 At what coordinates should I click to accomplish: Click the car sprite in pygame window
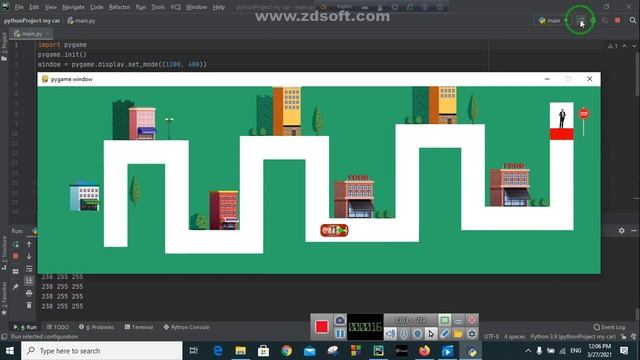(334, 231)
